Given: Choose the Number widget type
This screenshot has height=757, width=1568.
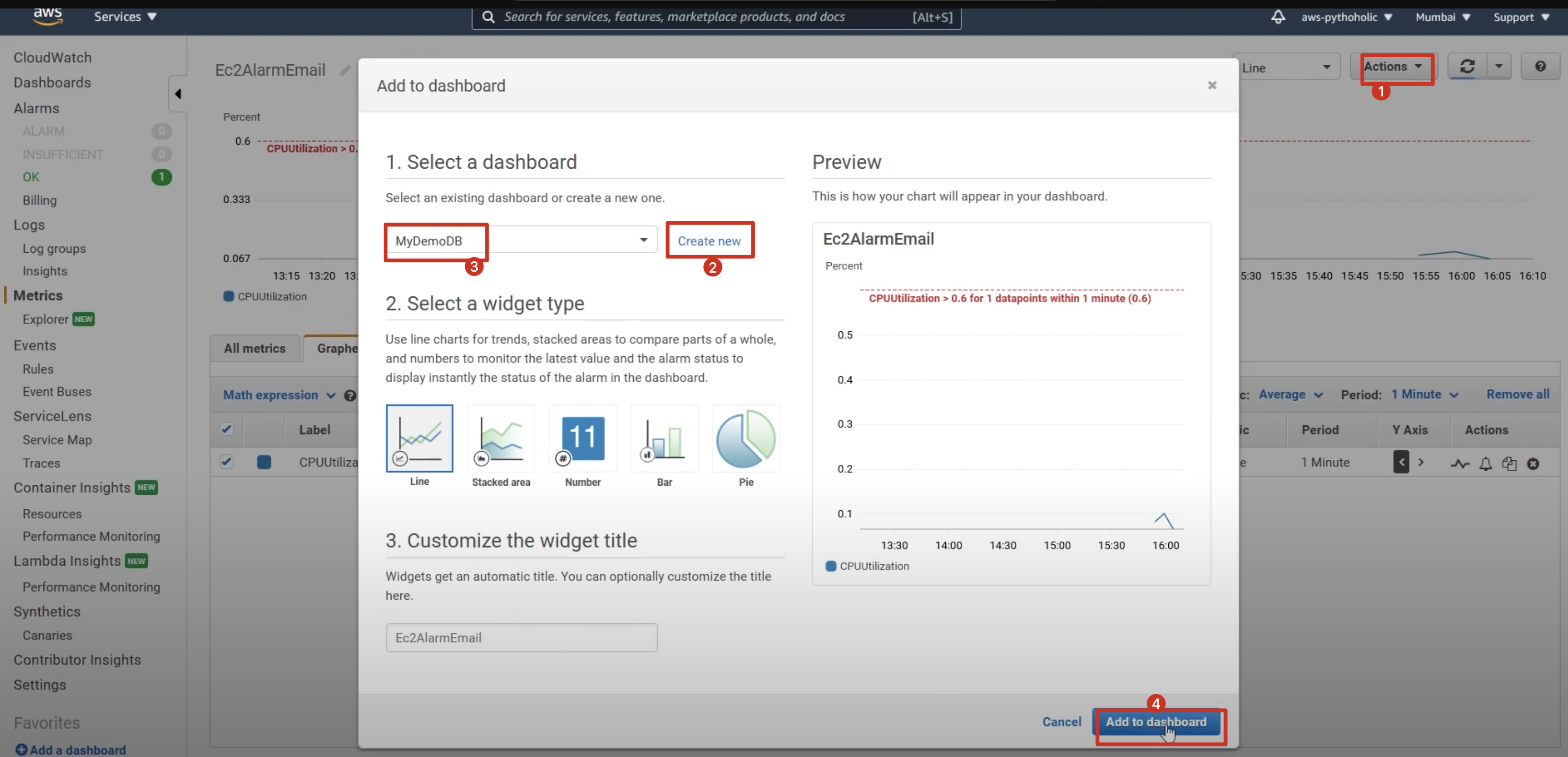Looking at the screenshot, I should [x=583, y=438].
